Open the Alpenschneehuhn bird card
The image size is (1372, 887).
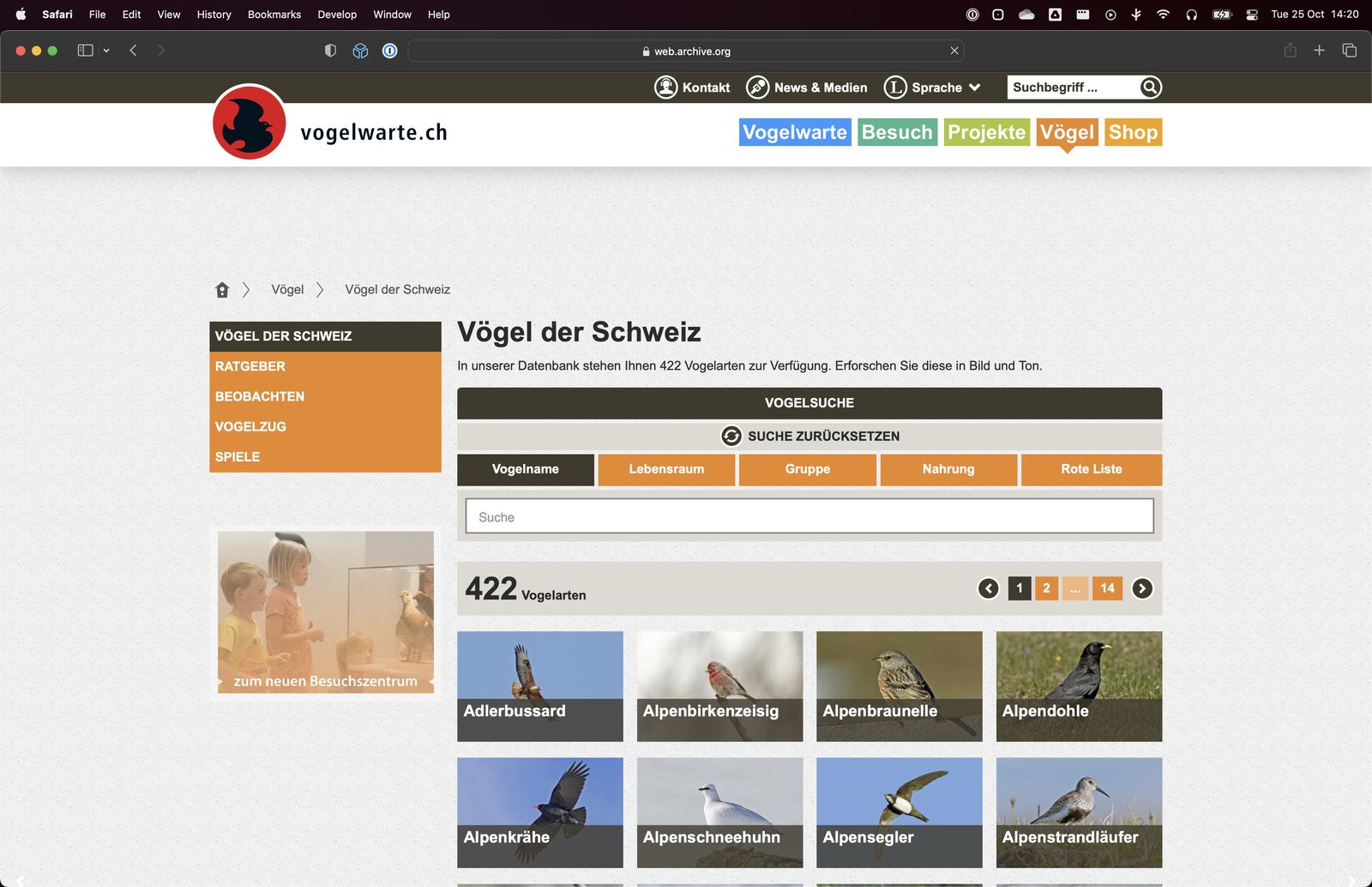tap(719, 812)
